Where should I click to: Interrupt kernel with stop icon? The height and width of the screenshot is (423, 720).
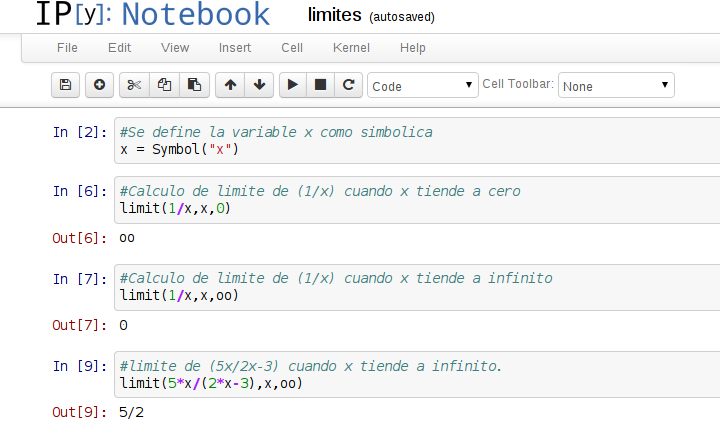(x=321, y=86)
